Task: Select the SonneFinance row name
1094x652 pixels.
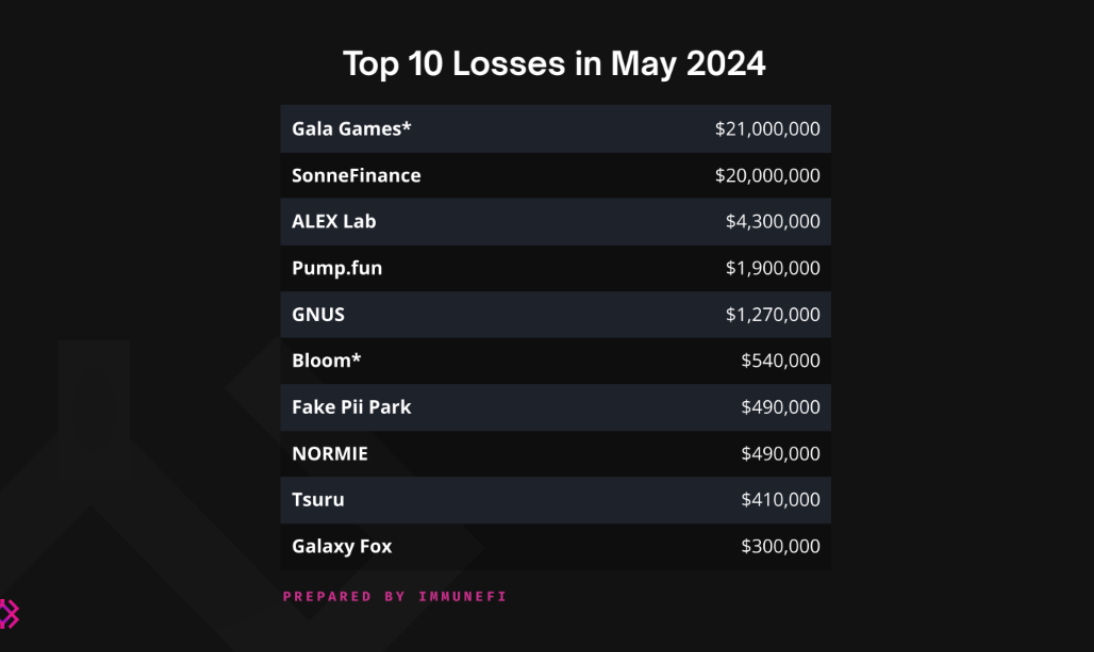Action: [x=357, y=175]
